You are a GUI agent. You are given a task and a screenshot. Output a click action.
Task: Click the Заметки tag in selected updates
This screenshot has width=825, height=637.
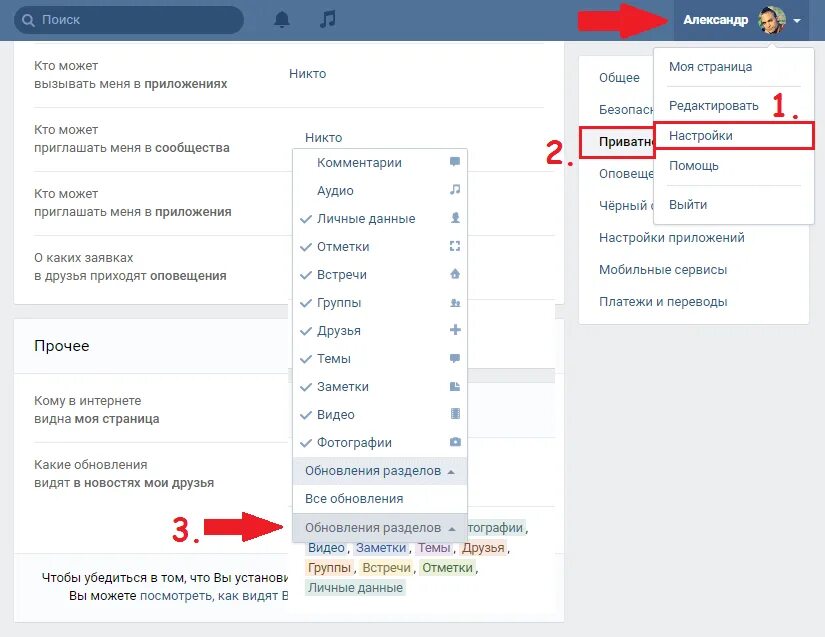pos(381,548)
